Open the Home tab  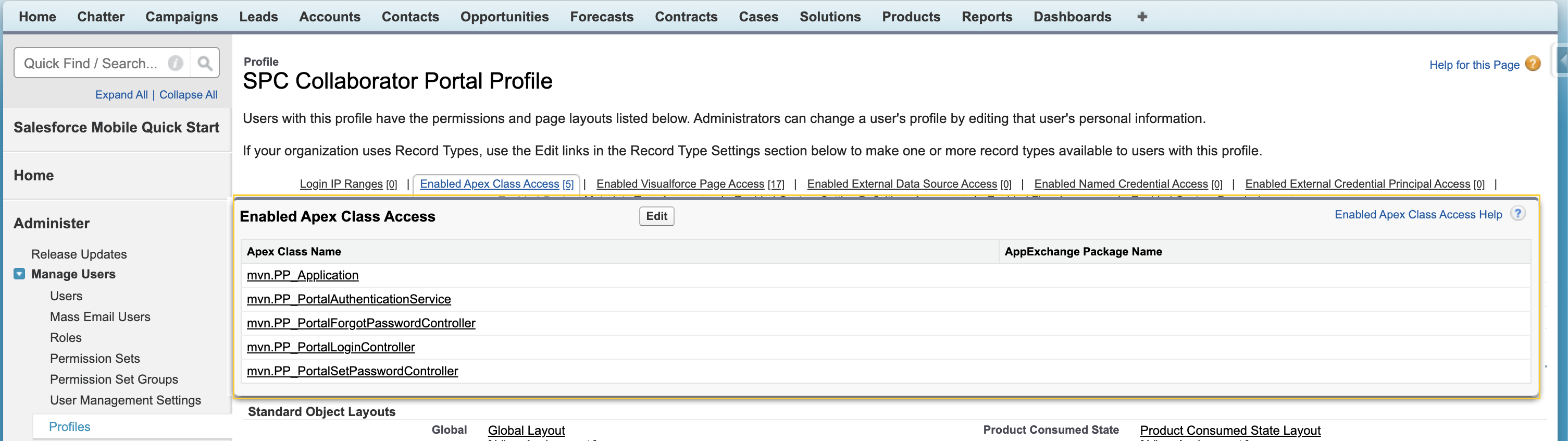pyautogui.click(x=37, y=17)
